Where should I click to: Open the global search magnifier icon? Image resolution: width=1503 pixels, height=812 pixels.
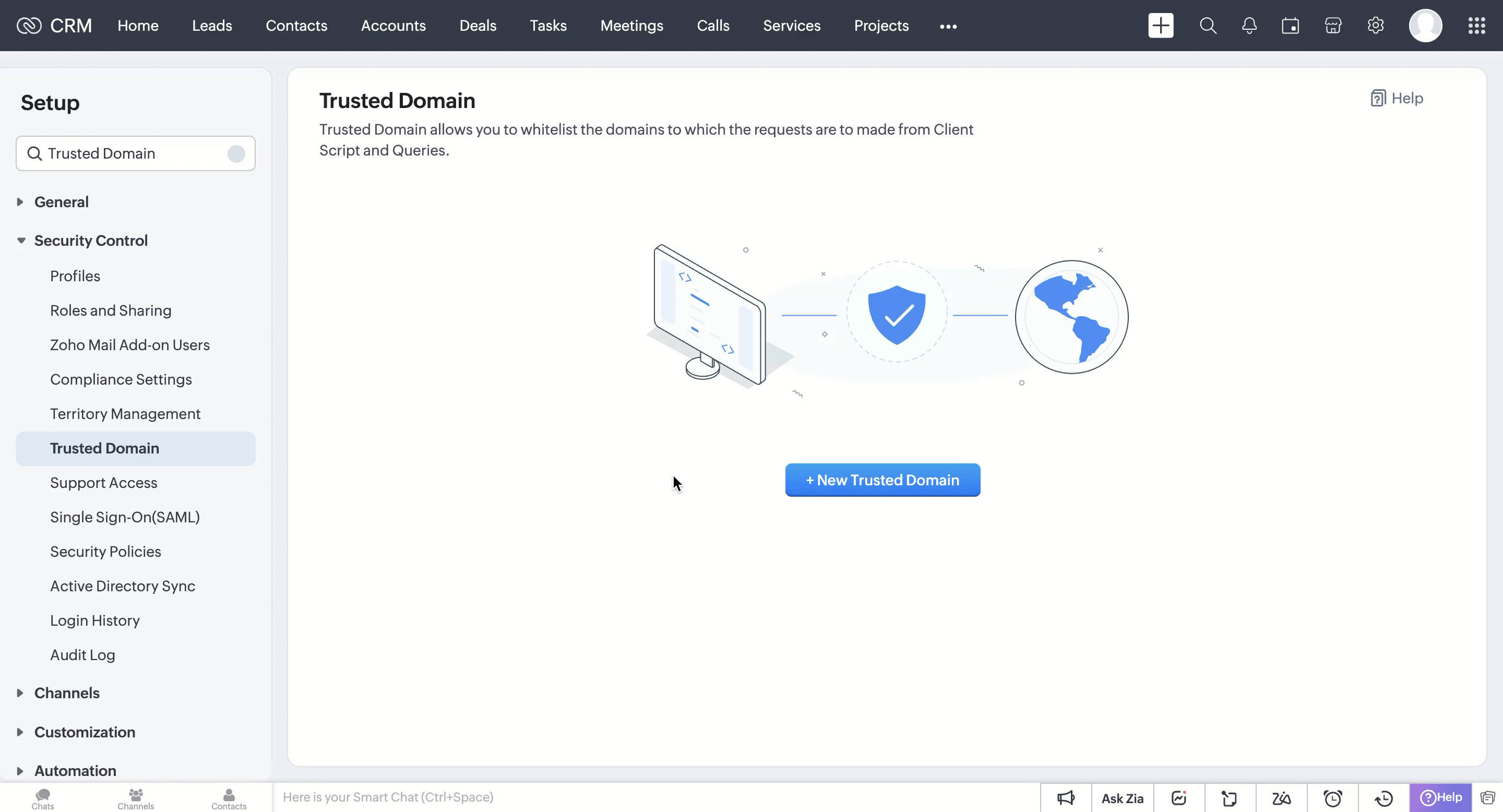(x=1208, y=26)
